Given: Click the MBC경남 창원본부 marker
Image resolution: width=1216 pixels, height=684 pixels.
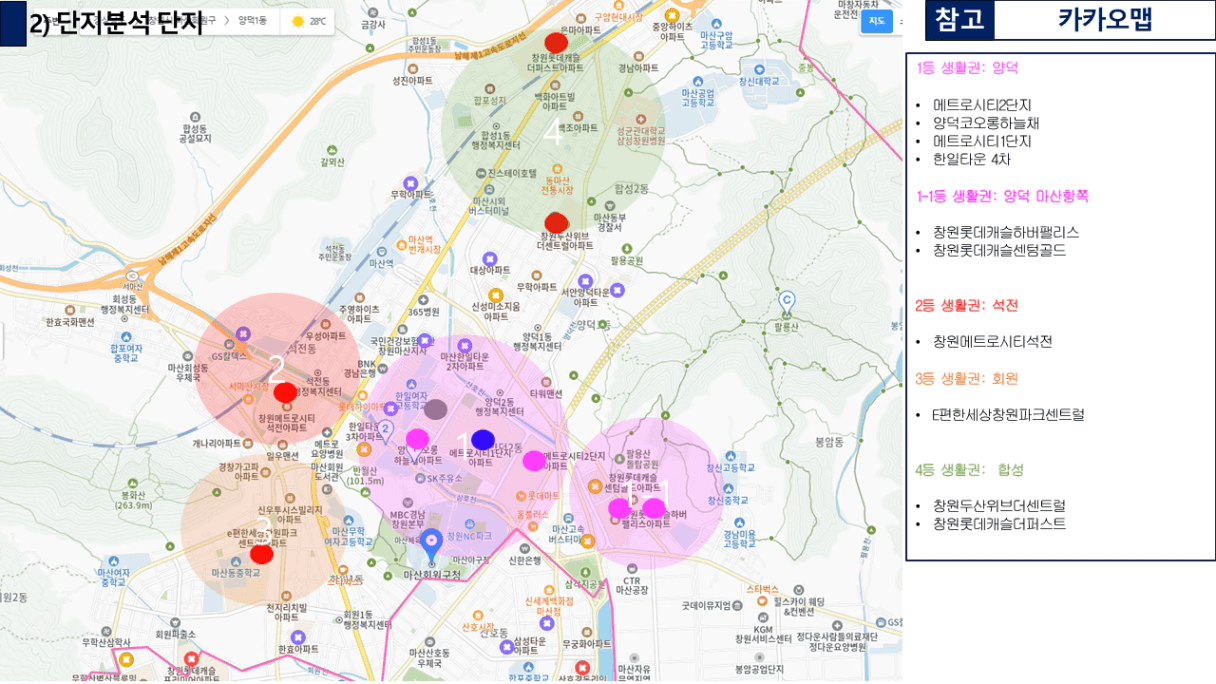Looking at the screenshot, I should pos(410,503).
